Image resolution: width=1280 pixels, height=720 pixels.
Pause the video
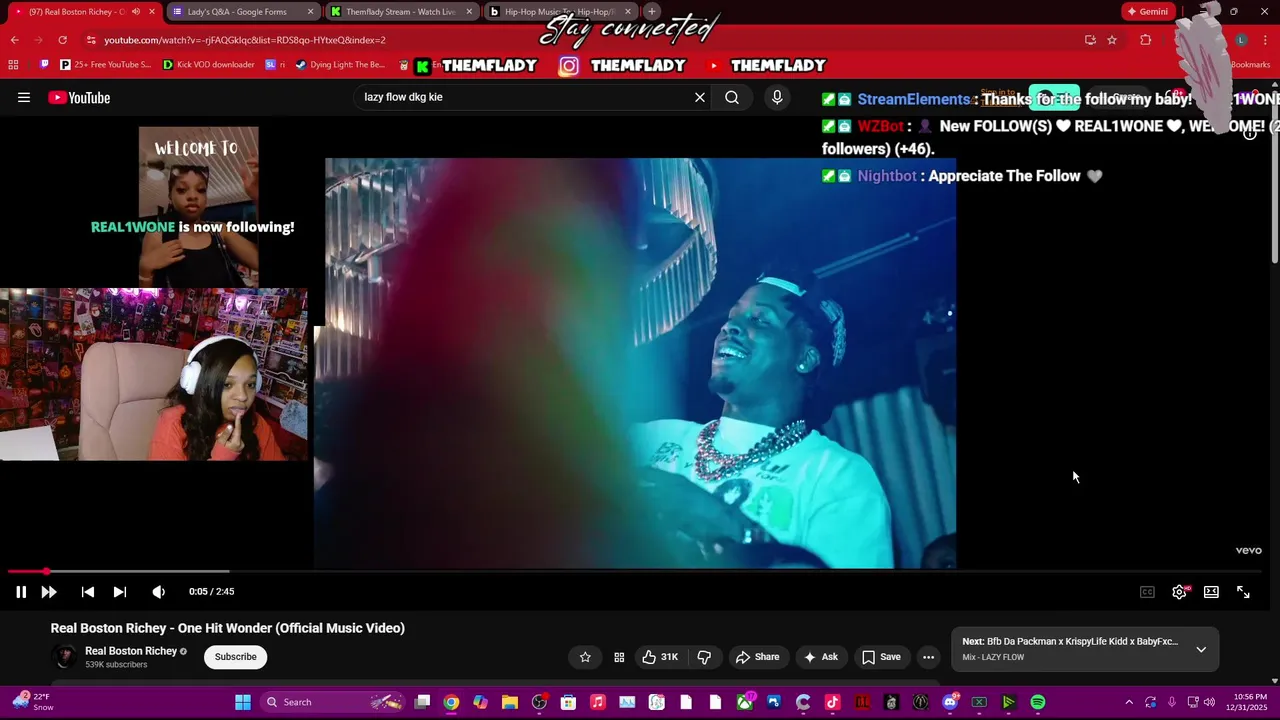pos(21,592)
